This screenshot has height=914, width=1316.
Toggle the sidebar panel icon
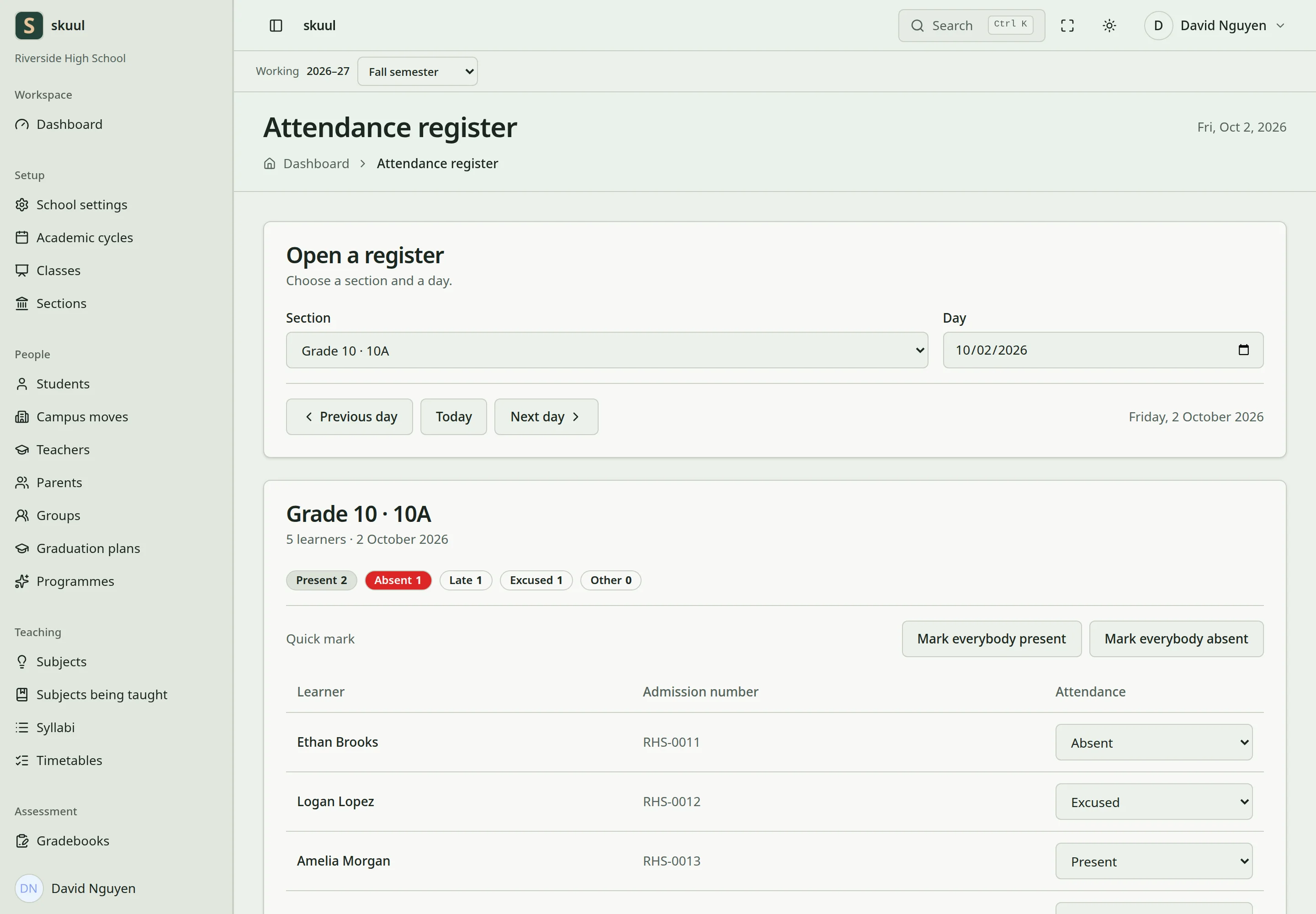tap(276, 26)
